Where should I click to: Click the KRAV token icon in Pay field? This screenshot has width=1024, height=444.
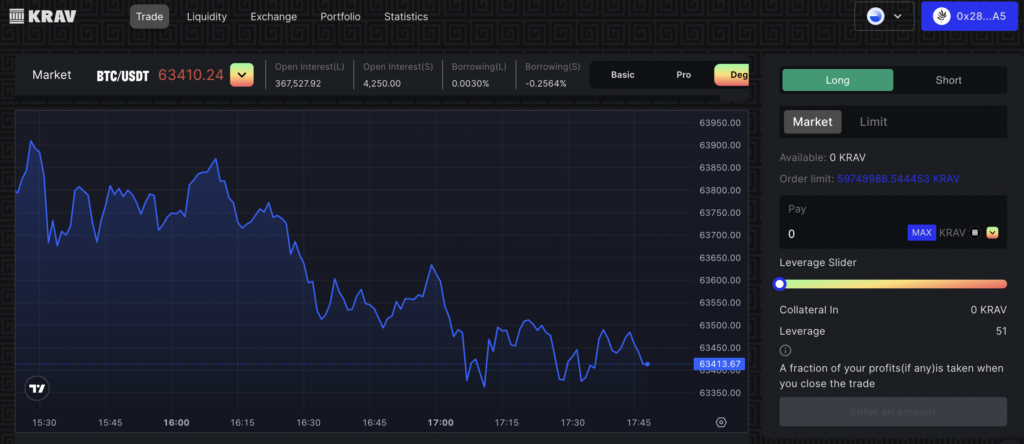(975, 232)
